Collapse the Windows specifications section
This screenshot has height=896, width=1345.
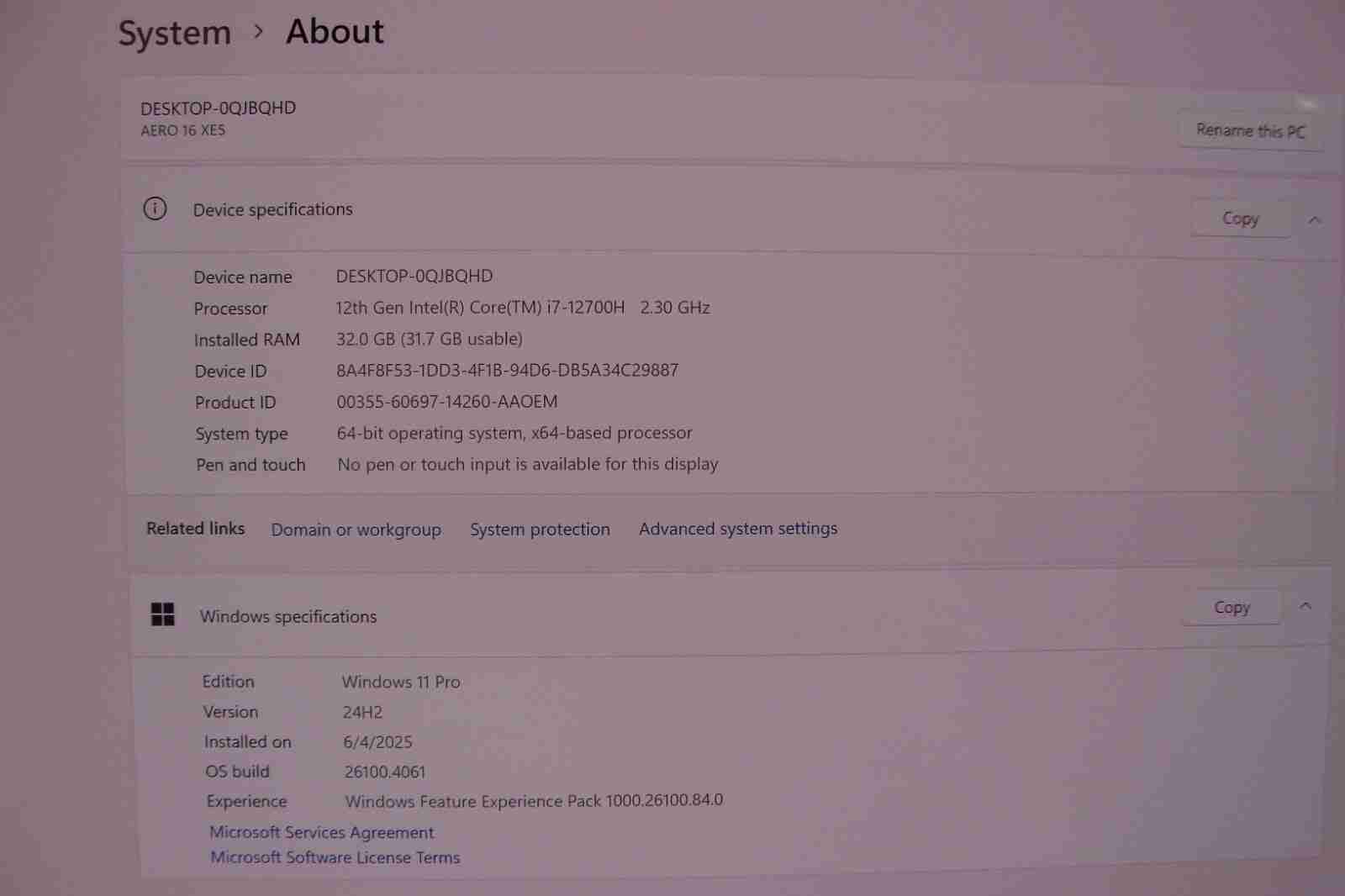pos(1305,606)
